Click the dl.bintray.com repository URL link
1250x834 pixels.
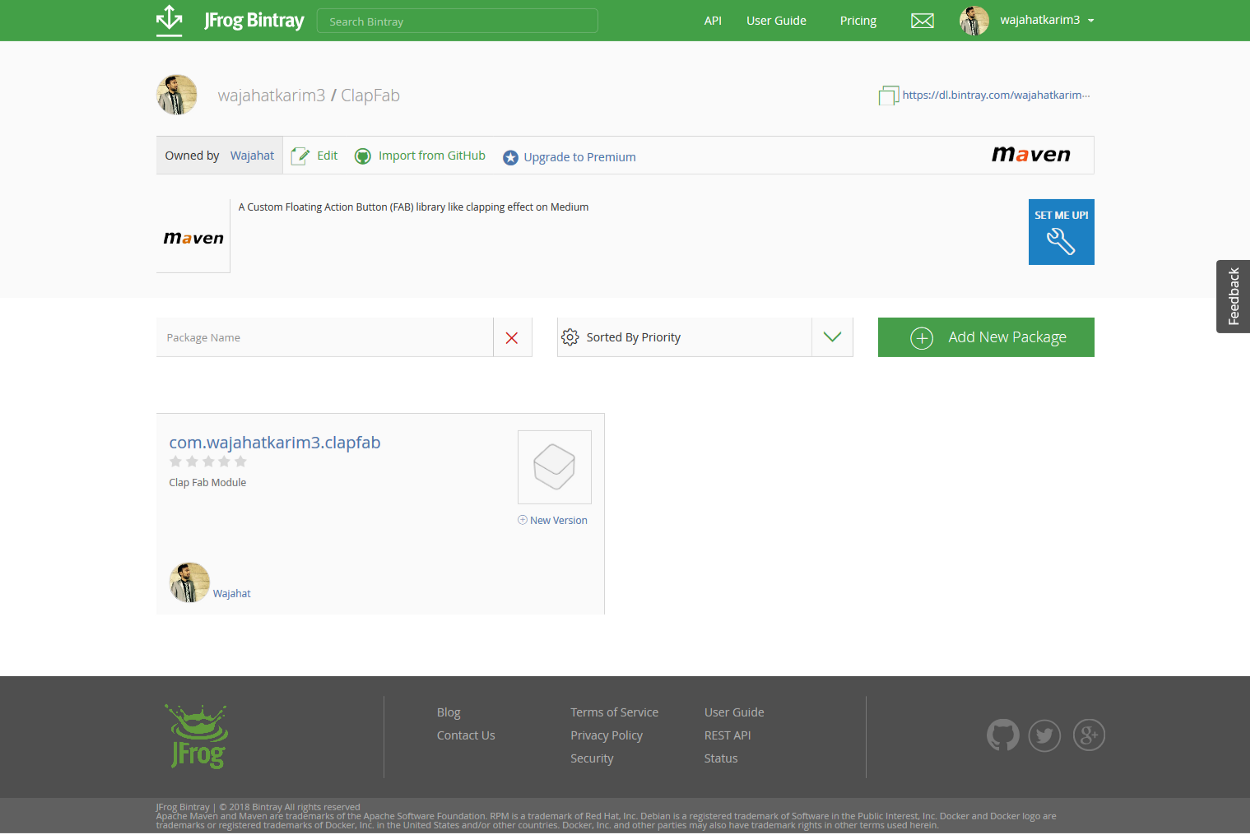tap(996, 95)
